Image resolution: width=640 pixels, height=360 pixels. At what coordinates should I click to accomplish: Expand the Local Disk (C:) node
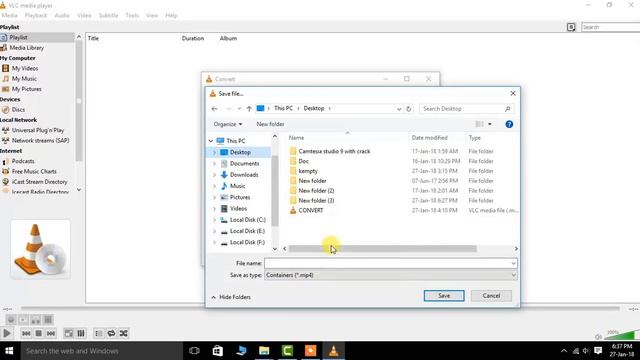[214, 220]
